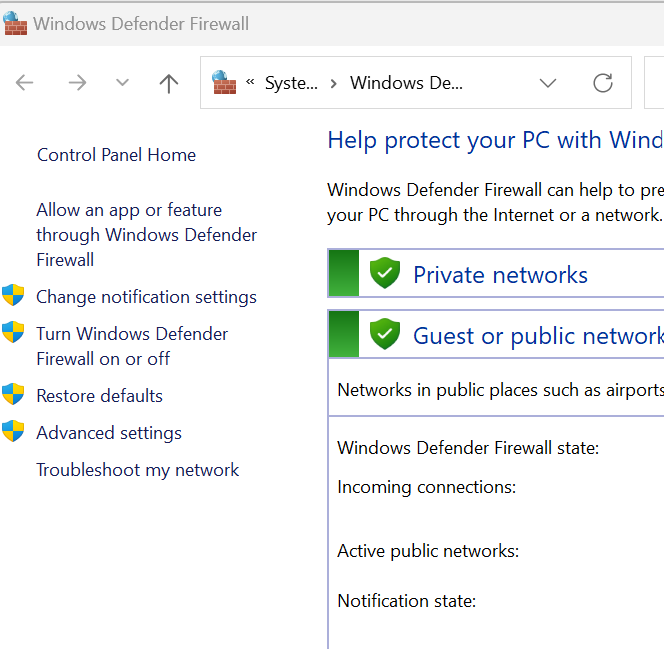This screenshot has height=649, width=664.
Task: Open 'Turn Windows Defender Firewall on or off'
Action: tap(132, 346)
